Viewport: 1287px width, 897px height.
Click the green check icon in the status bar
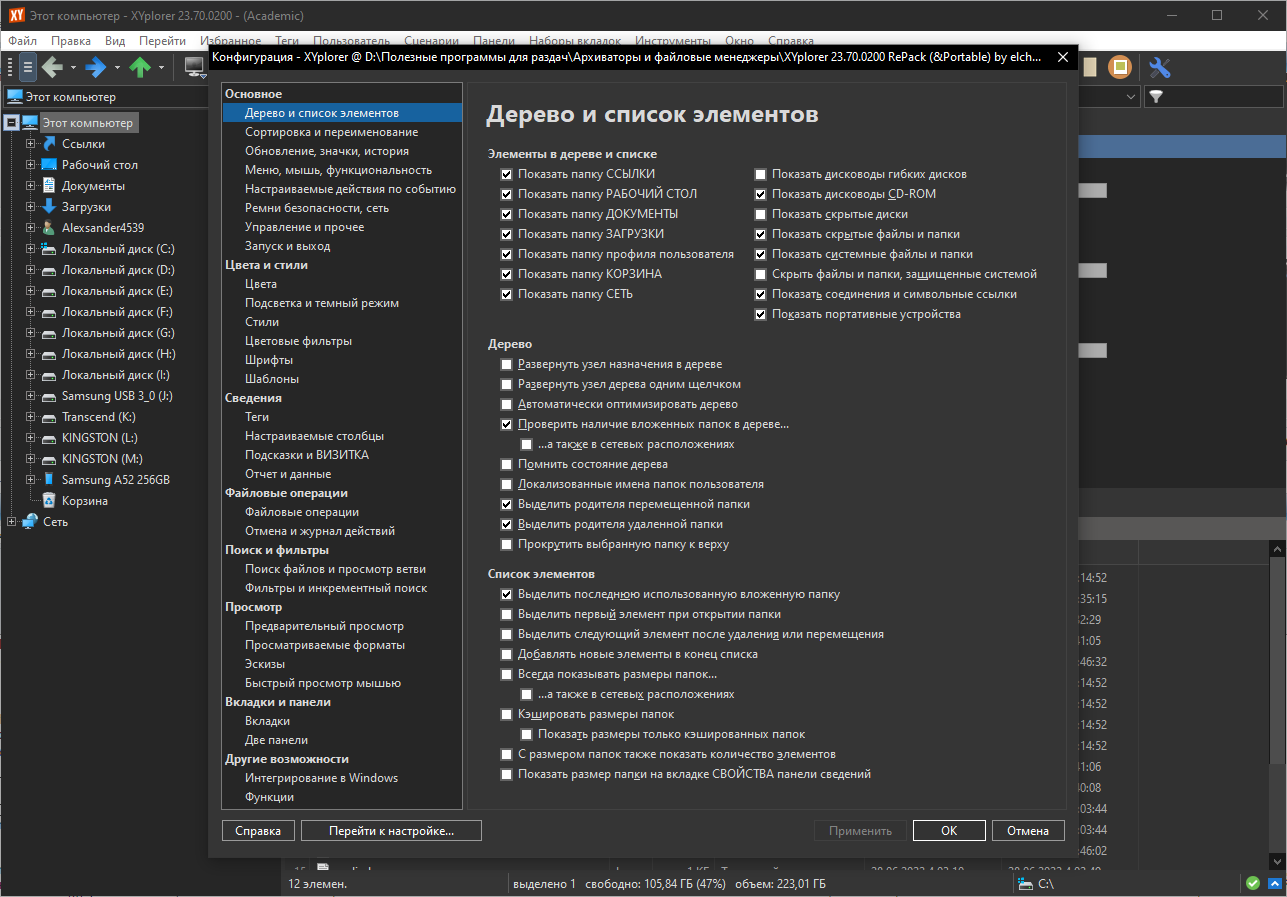coord(1252,883)
